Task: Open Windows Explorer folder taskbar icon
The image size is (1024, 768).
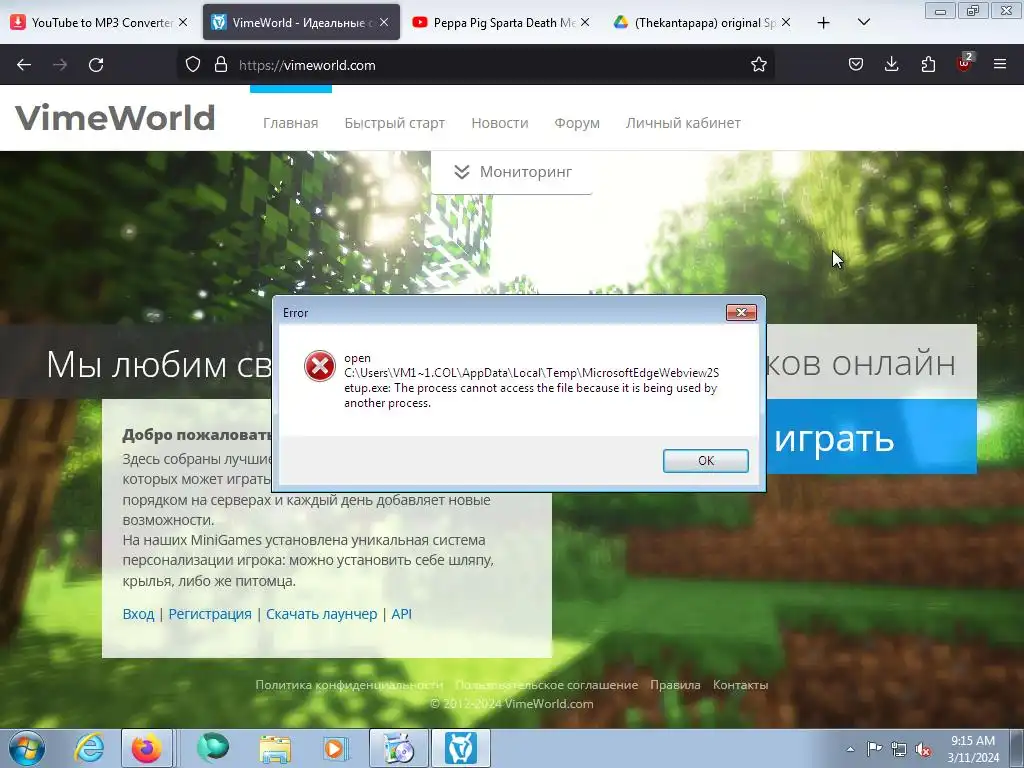Action: coord(275,748)
